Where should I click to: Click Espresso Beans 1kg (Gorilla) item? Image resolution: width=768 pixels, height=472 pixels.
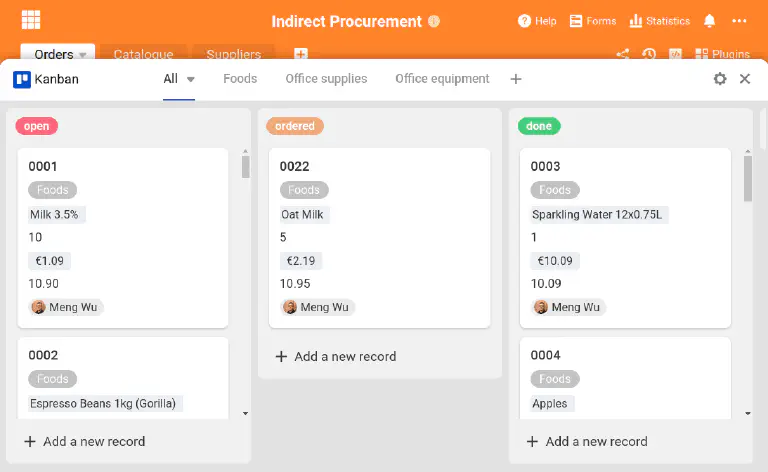tap(103, 403)
